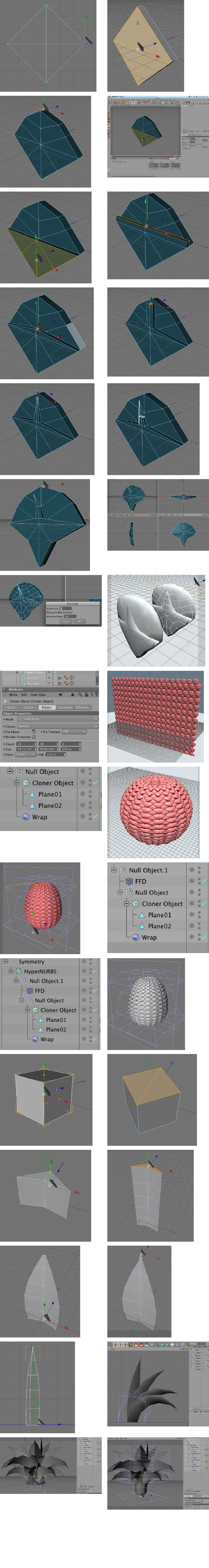Click the Cloner Object icon in the Symmetry tree

[35, 1010]
